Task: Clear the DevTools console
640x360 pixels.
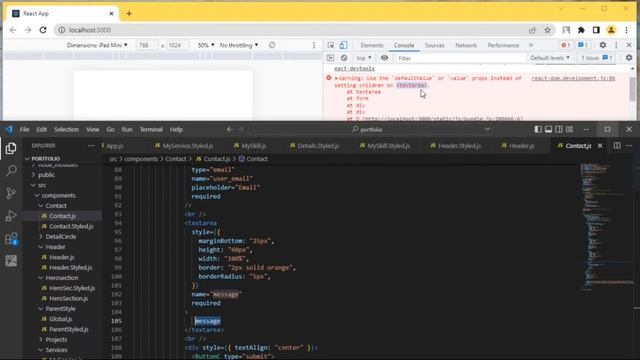Action: pos(344,58)
